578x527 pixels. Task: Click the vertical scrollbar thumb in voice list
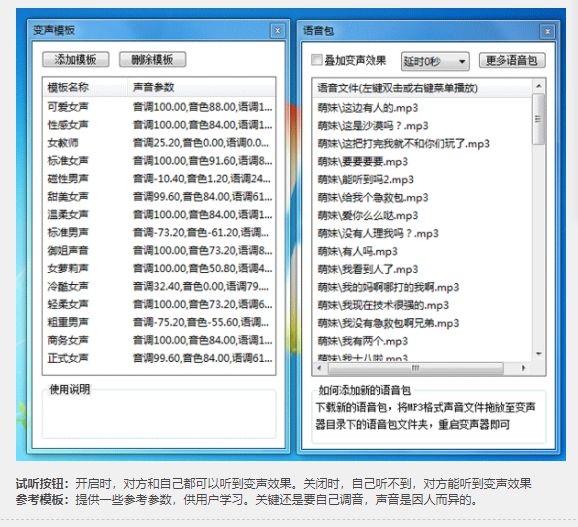click(x=539, y=119)
